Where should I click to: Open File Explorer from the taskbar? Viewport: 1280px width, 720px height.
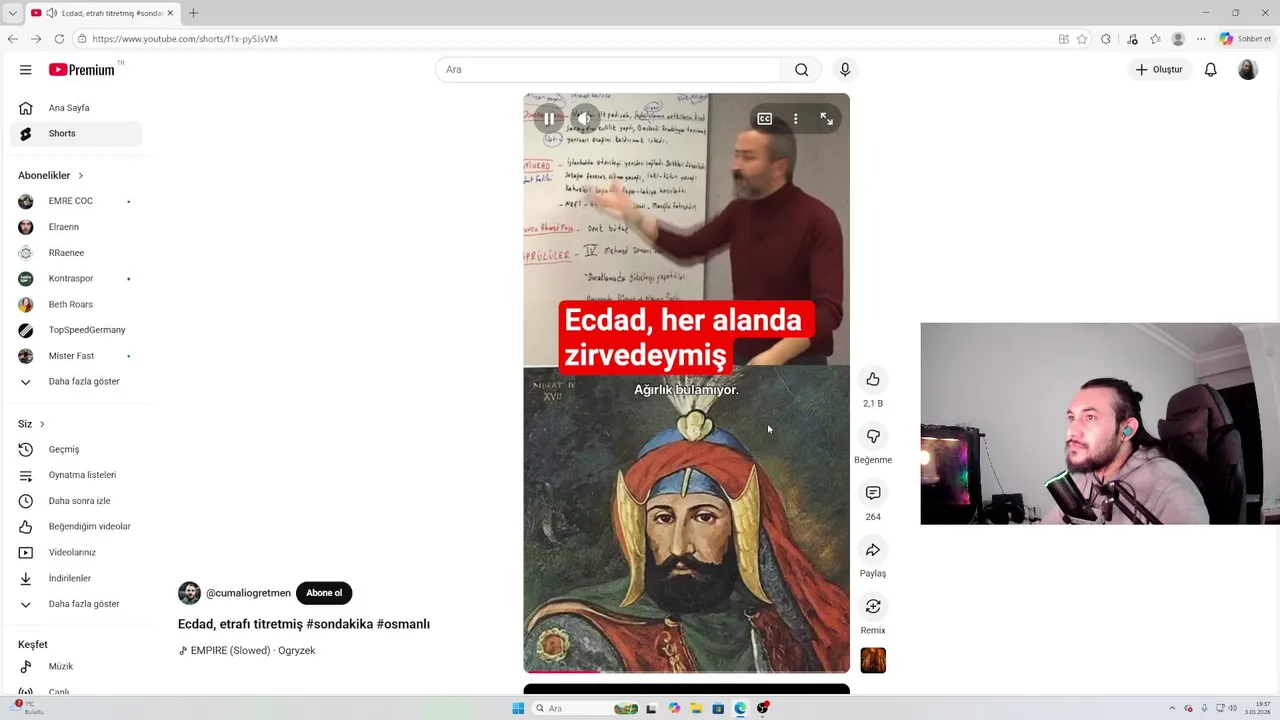[696, 708]
